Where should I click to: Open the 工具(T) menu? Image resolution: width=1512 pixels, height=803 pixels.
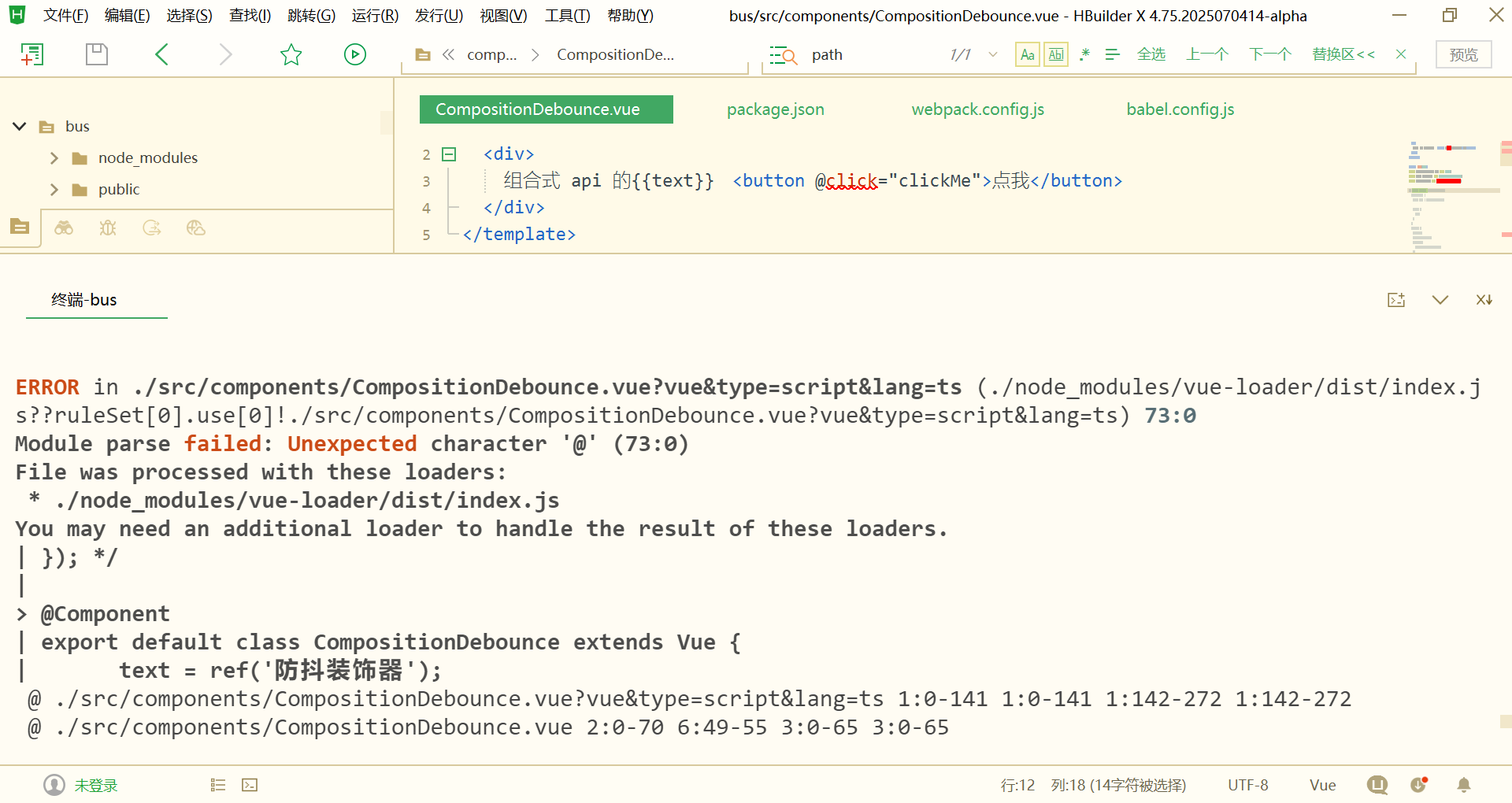click(567, 16)
